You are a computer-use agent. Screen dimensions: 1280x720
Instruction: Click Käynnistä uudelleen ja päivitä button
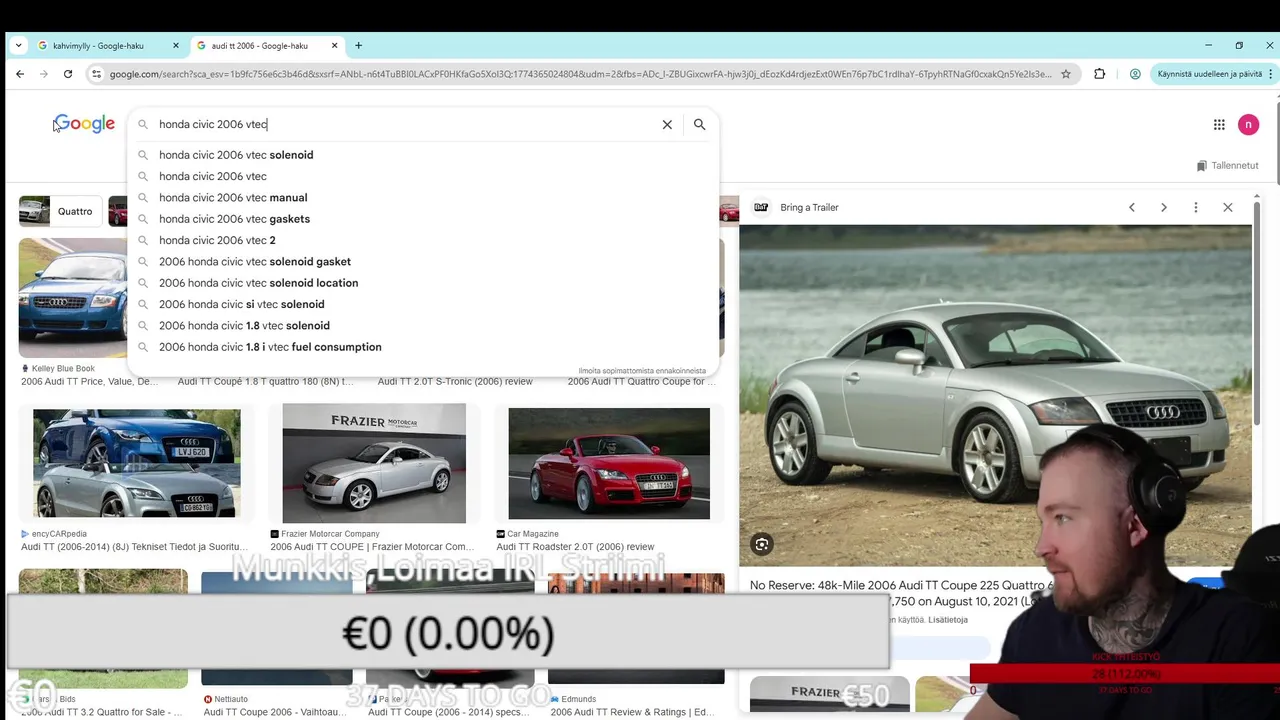[1210, 74]
